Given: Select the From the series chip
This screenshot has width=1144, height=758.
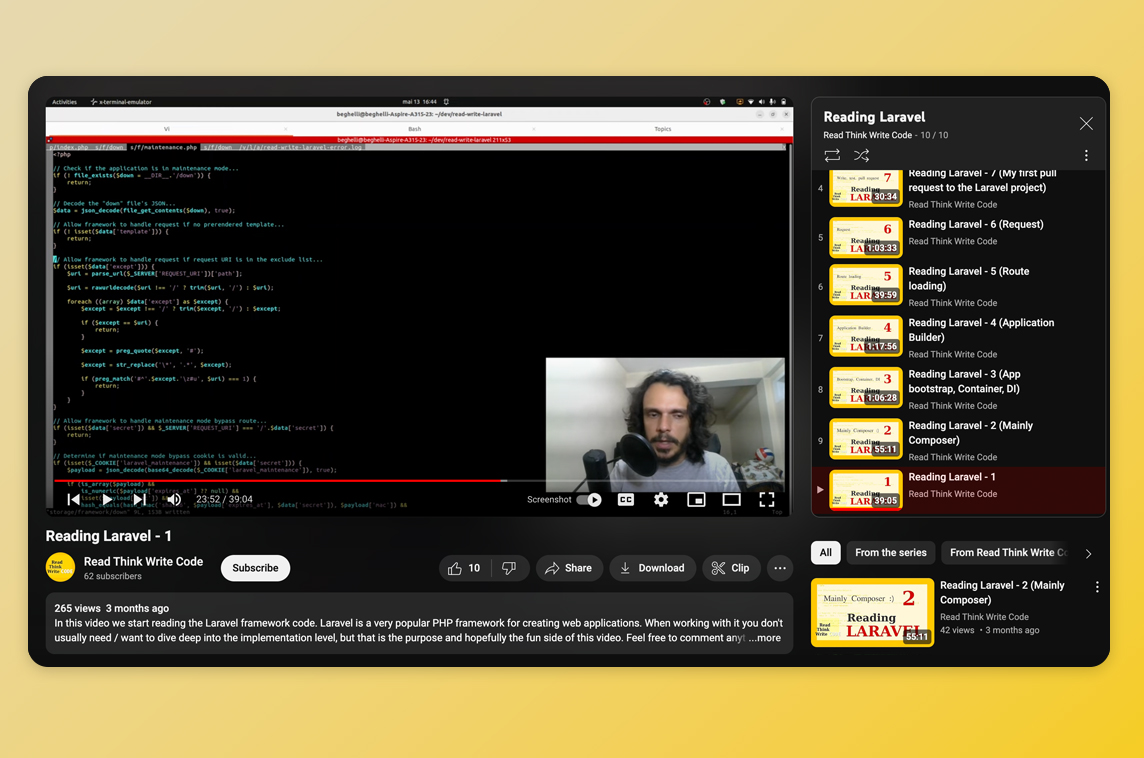Looking at the screenshot, I should coord(891,553).
